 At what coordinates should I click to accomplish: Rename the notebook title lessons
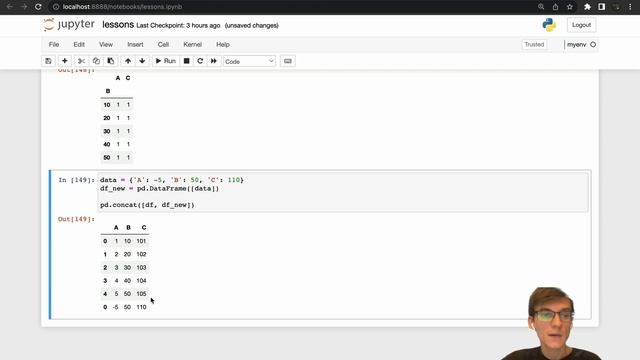click(118, 25)
